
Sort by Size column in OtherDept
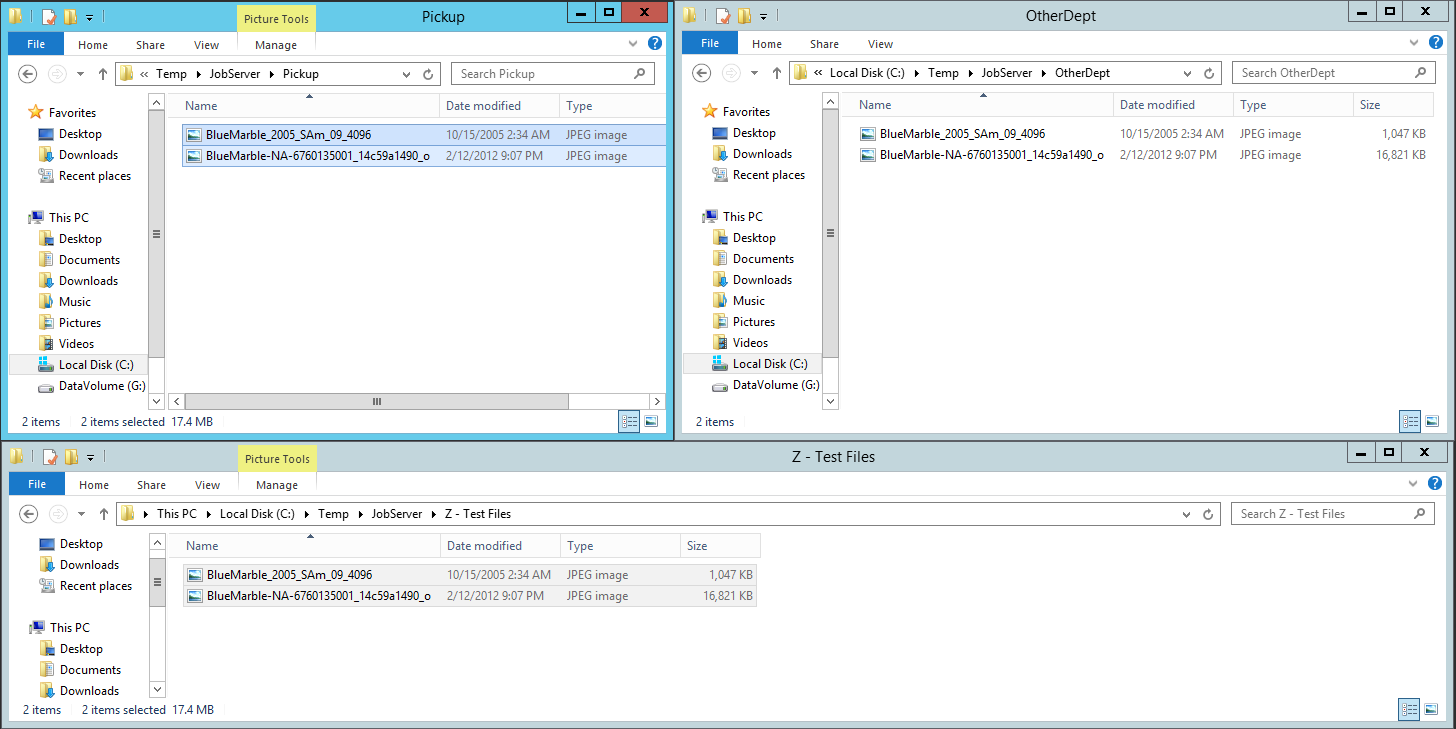(x=1370, y=105)
